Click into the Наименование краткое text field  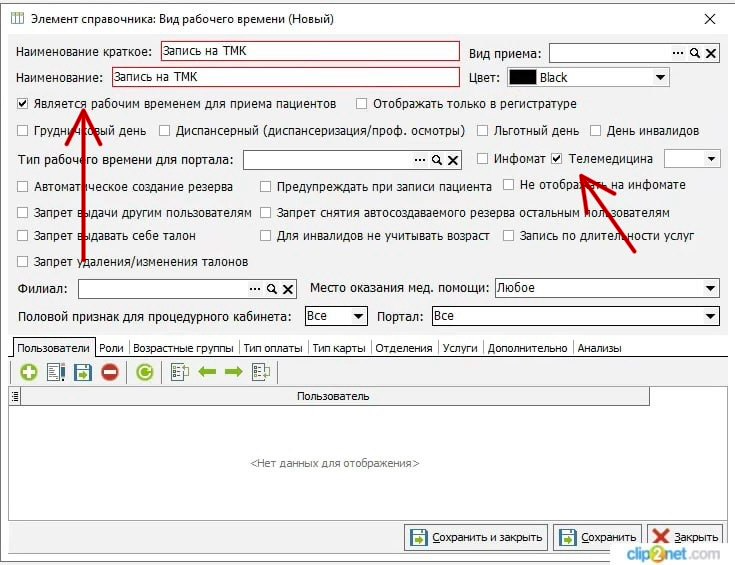pos(308,52)
